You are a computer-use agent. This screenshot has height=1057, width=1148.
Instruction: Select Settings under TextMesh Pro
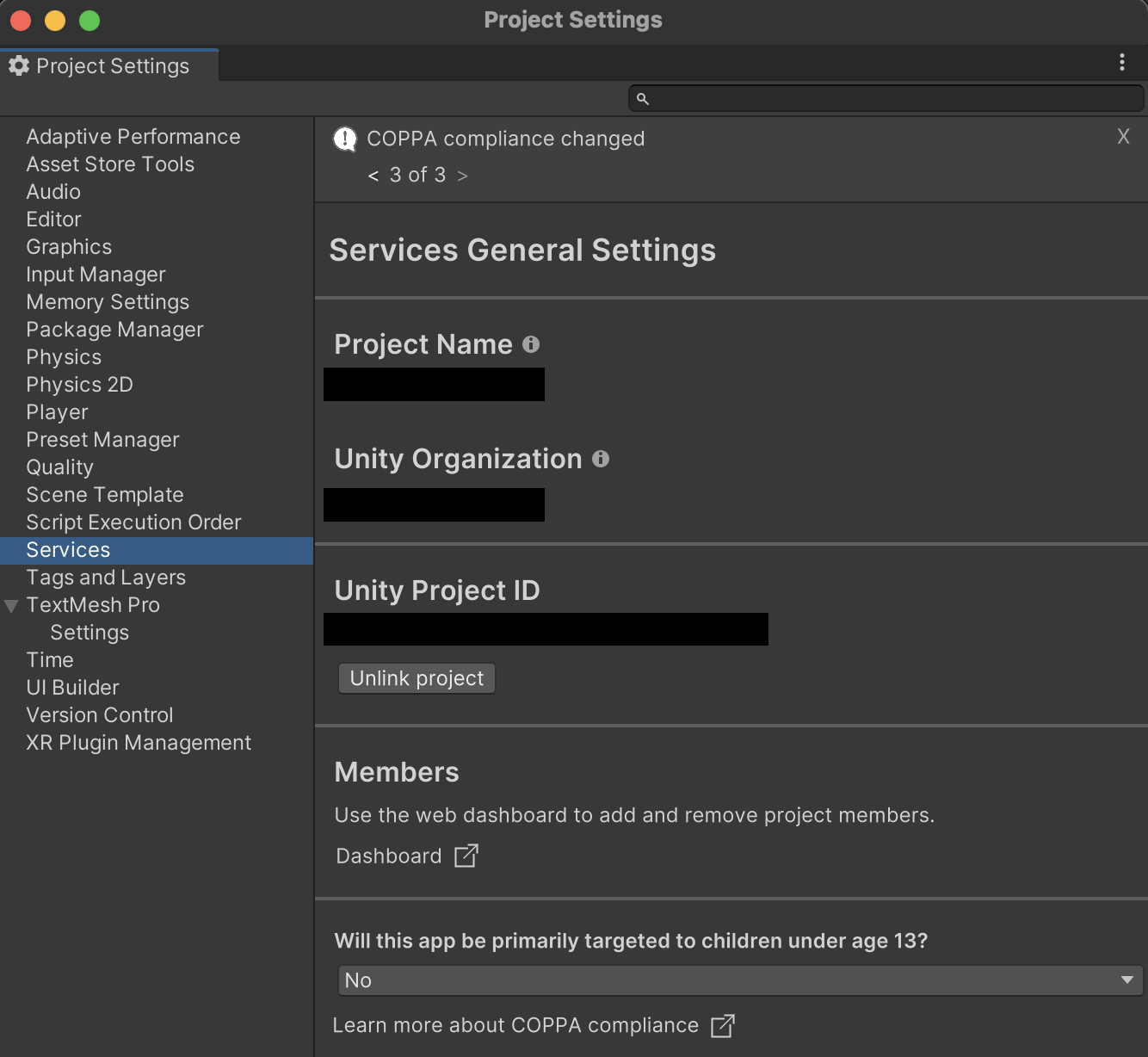click(x=89, y=633)
